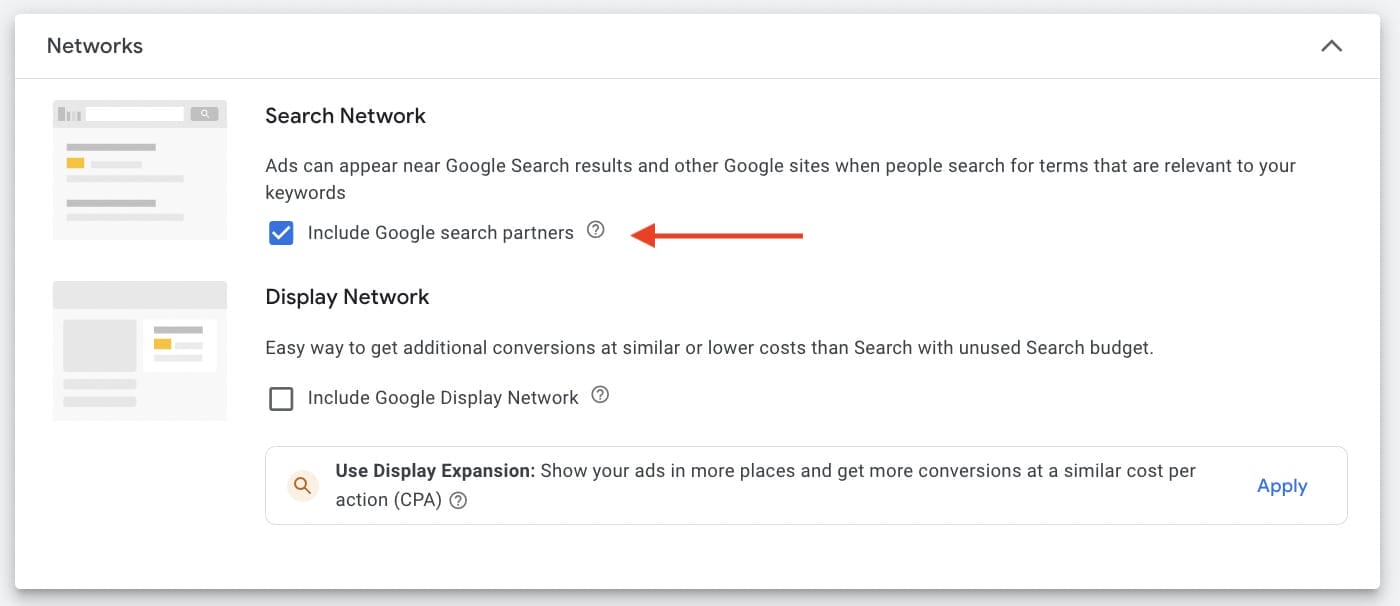Open the help tooltip for cost per action
1400x606 pixels.
pos(458,499)
